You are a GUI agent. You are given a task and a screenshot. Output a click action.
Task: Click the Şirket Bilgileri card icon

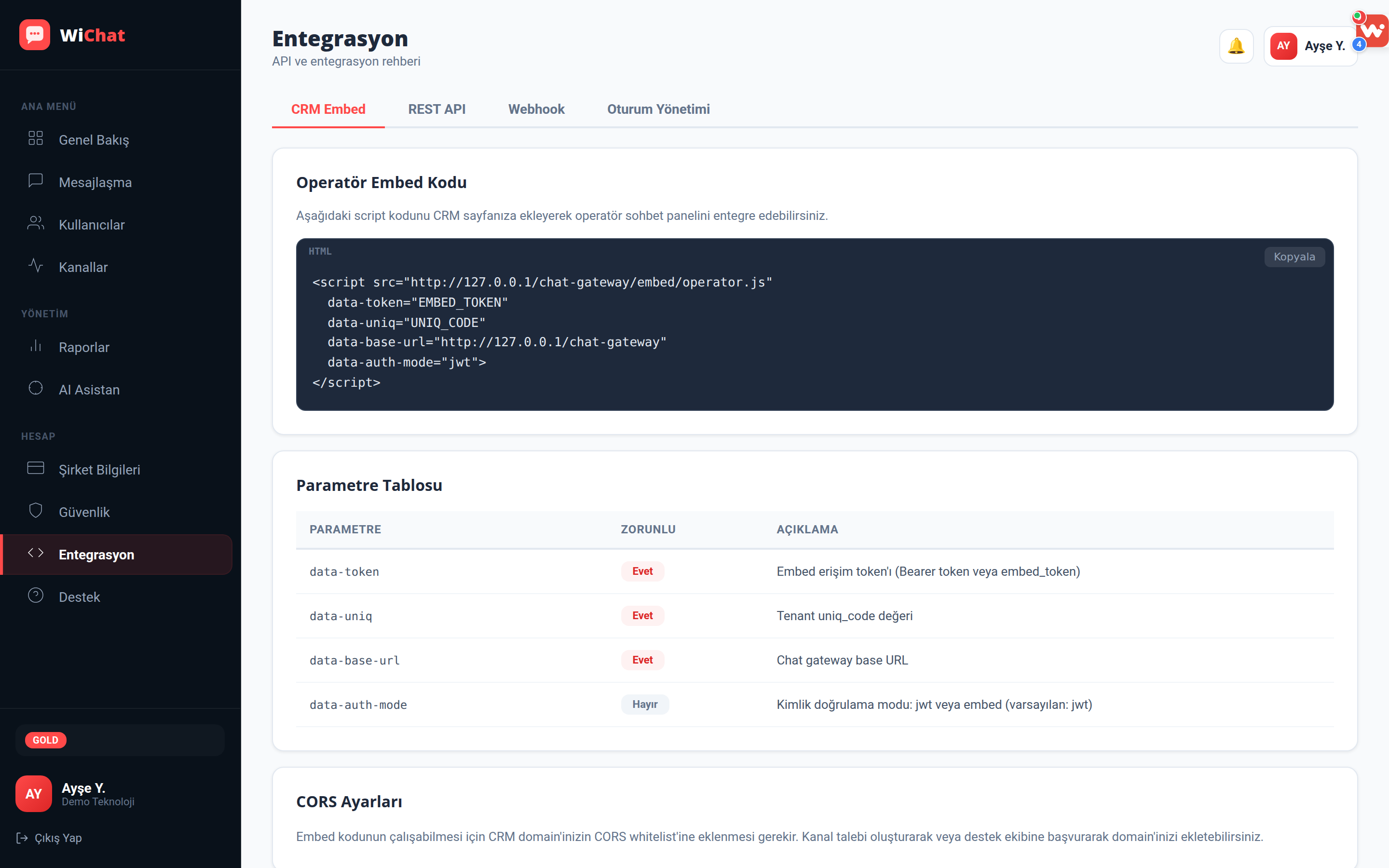point(36,468)
